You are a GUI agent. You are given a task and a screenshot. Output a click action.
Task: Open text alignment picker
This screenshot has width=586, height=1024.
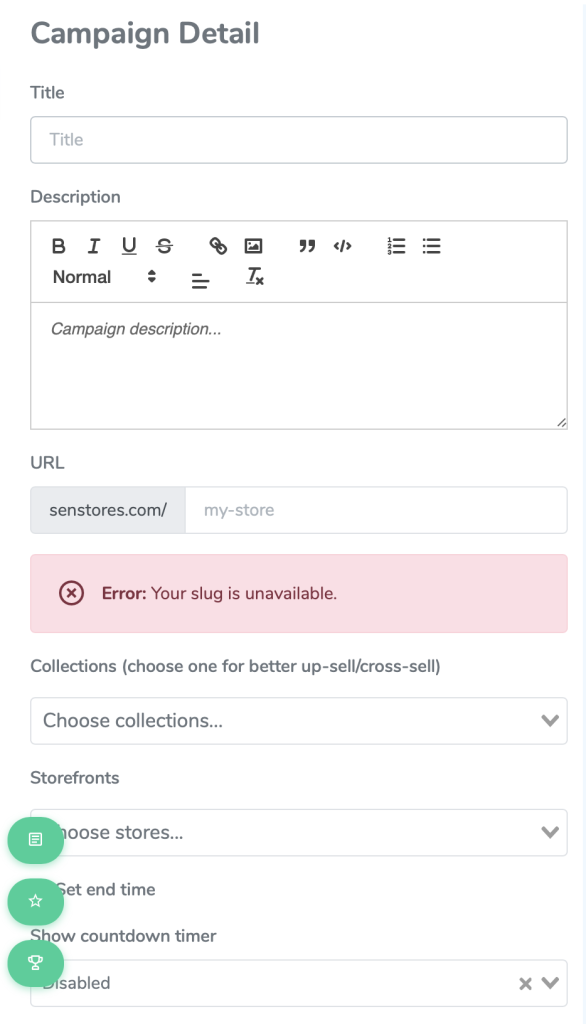pos(201,281)
